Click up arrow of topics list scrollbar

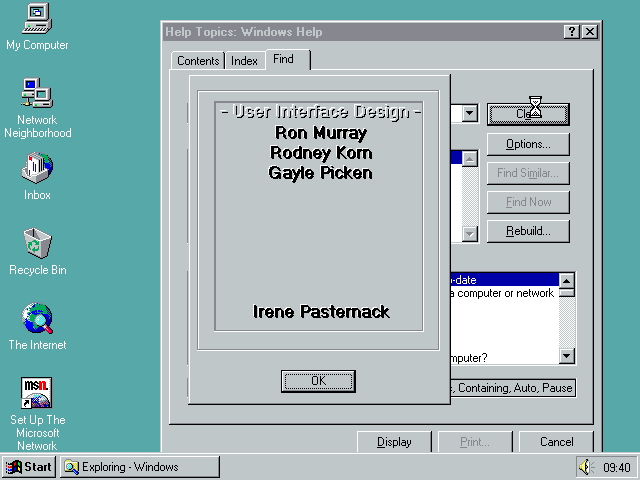[567, 281]
